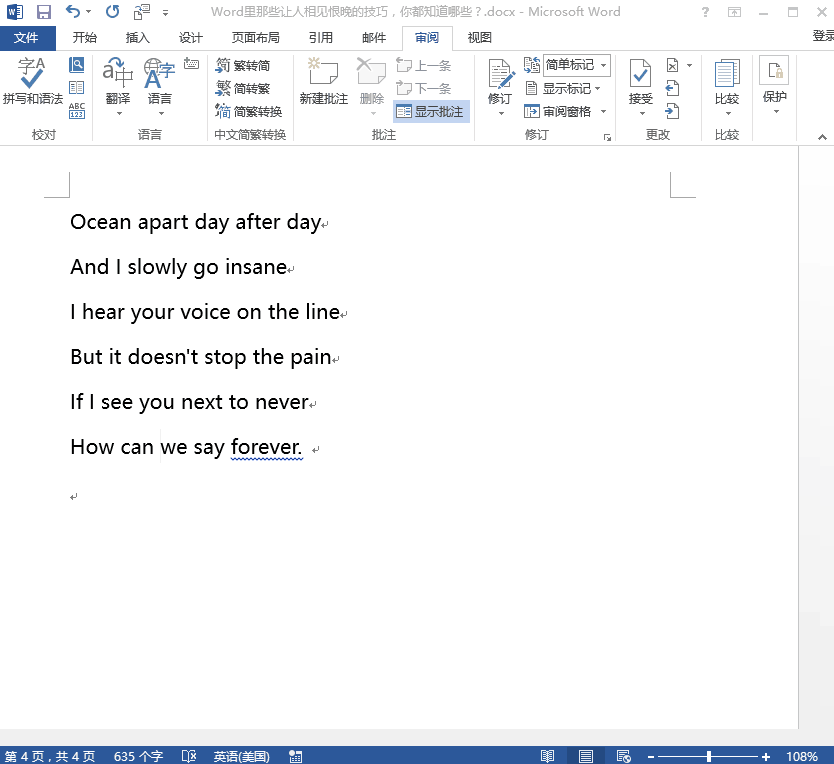
Task: Open the Undo history dropdown arrow
Action: (x=88, y=12)
